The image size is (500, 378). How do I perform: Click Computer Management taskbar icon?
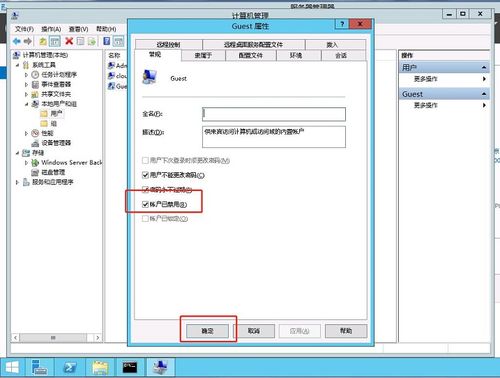(x=160, y=368)
